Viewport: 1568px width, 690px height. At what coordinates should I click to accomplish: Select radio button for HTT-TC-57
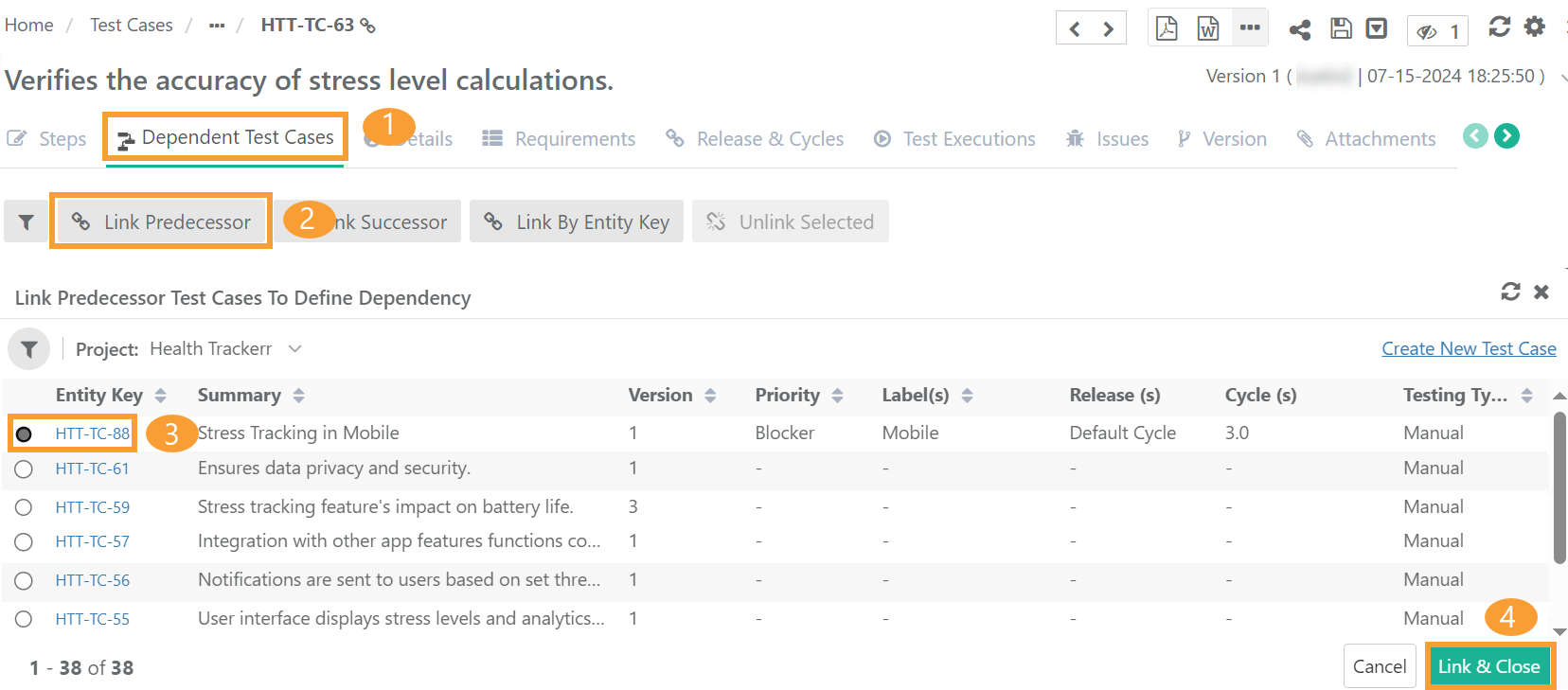[x=24, y=541]
